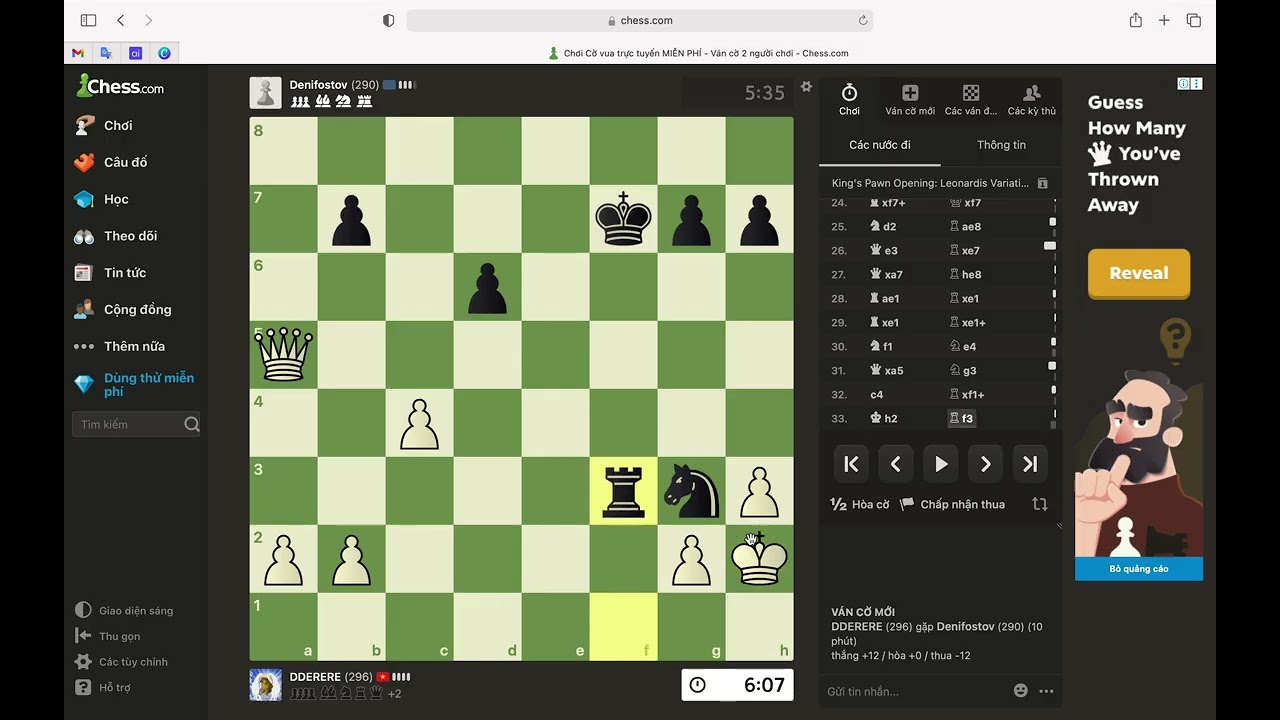Toggle Giao diện sáng light theme
Image resolution: width=1280 pixels, height=720 pixels.
[x=124, y=610]
